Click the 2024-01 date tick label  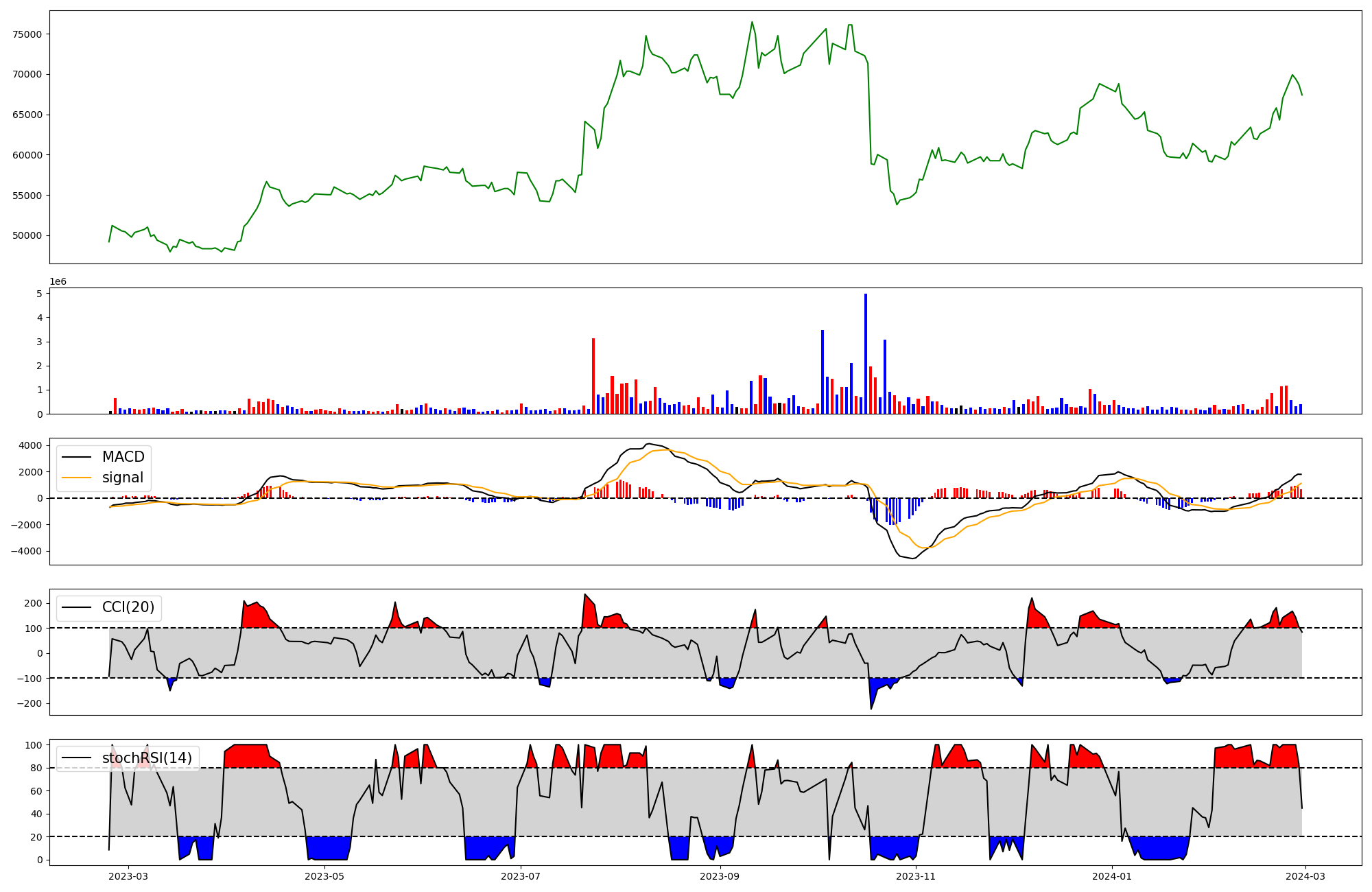(1112, 876)
